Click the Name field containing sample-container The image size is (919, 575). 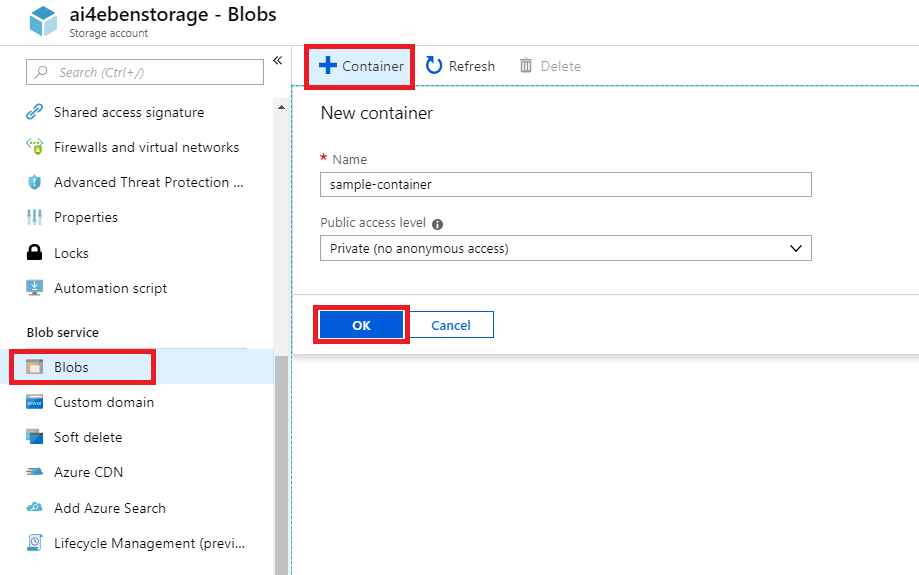tap(566, 185)
